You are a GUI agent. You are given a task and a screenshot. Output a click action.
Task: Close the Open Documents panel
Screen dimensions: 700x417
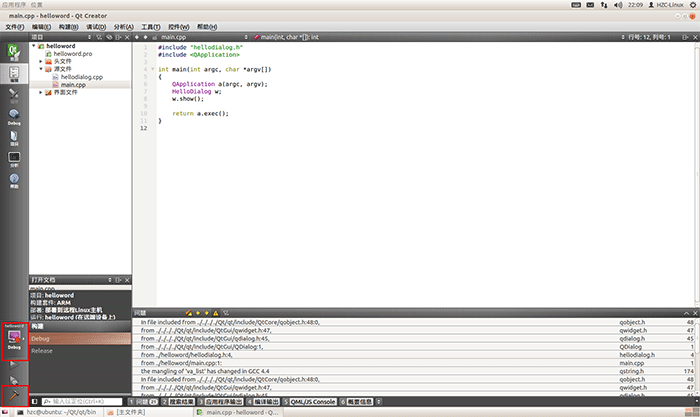(x=127, y=280)
